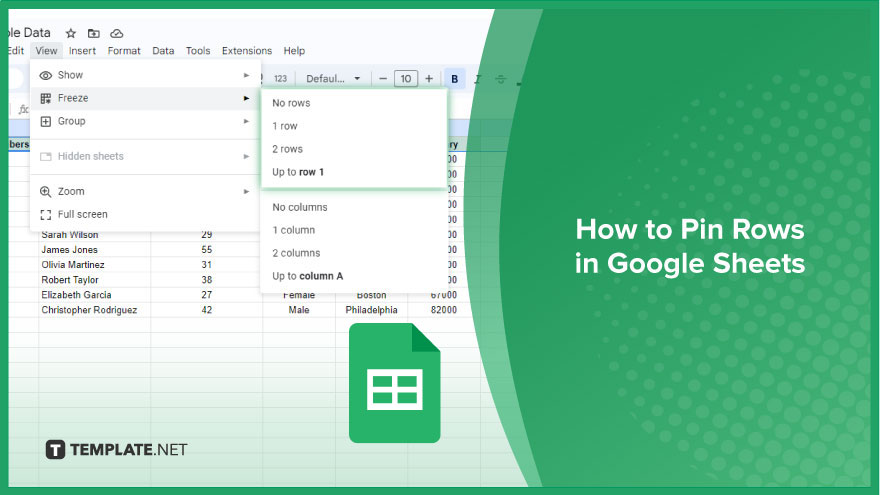Select cell containing Christopher Rodriguez
This screenshot has height=495, width=880.
(x=94, y=310)
